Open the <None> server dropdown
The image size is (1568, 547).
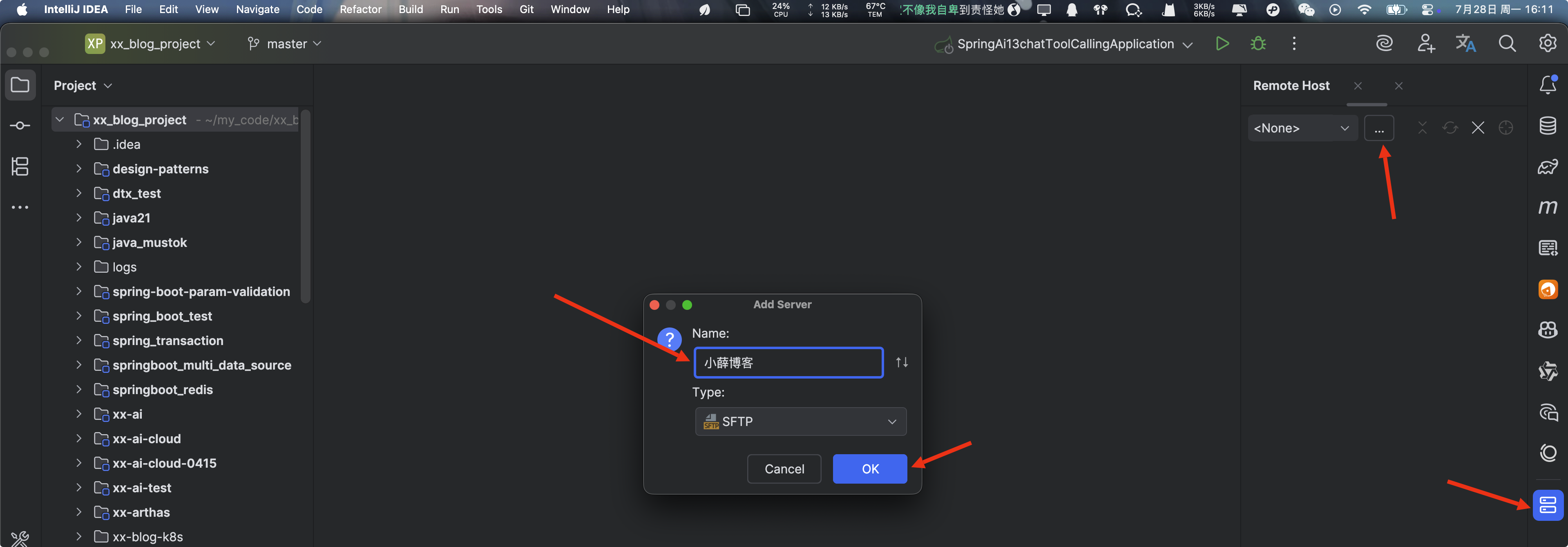(x=1302, y=128)
